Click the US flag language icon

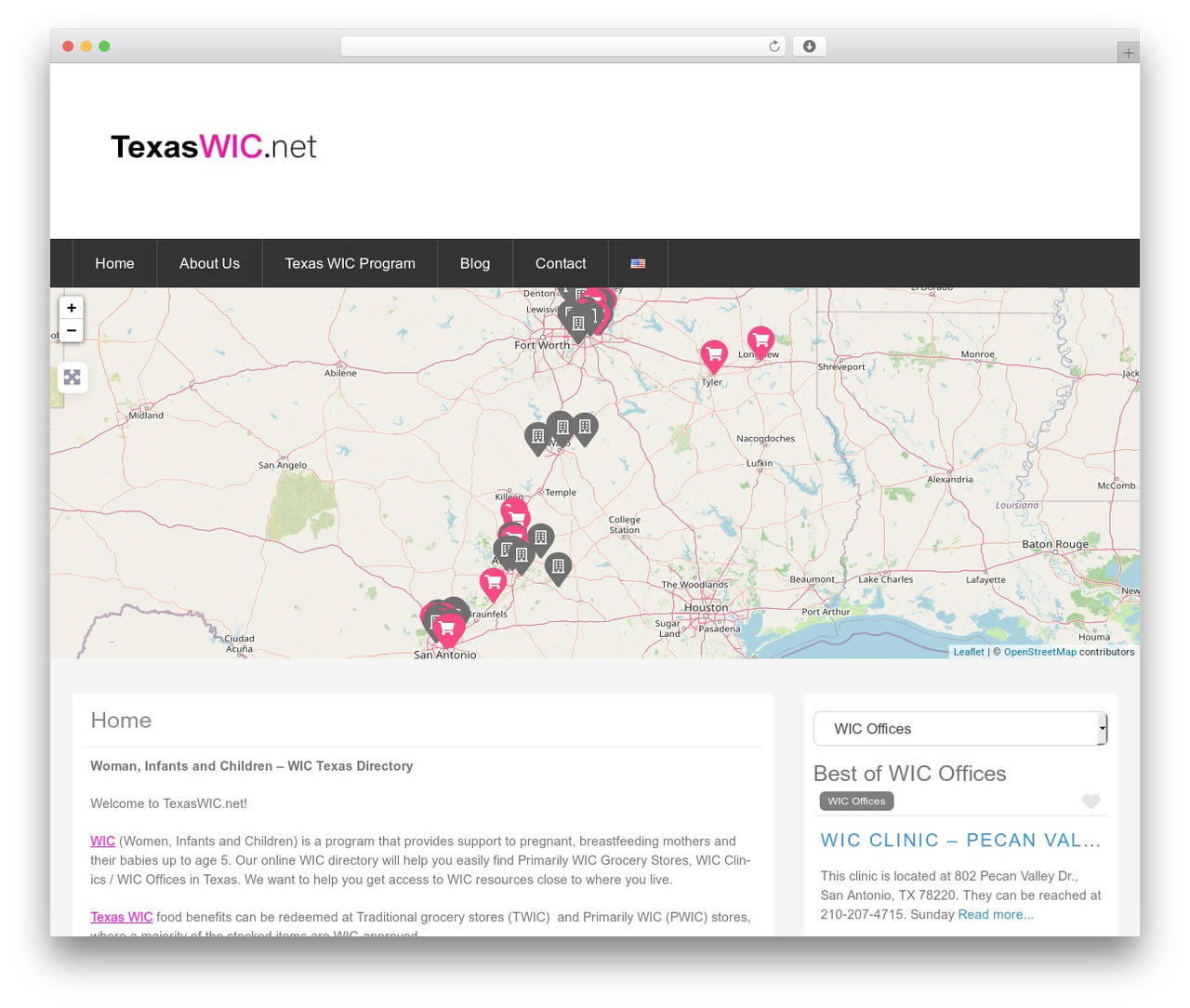(x=638, y=263)
